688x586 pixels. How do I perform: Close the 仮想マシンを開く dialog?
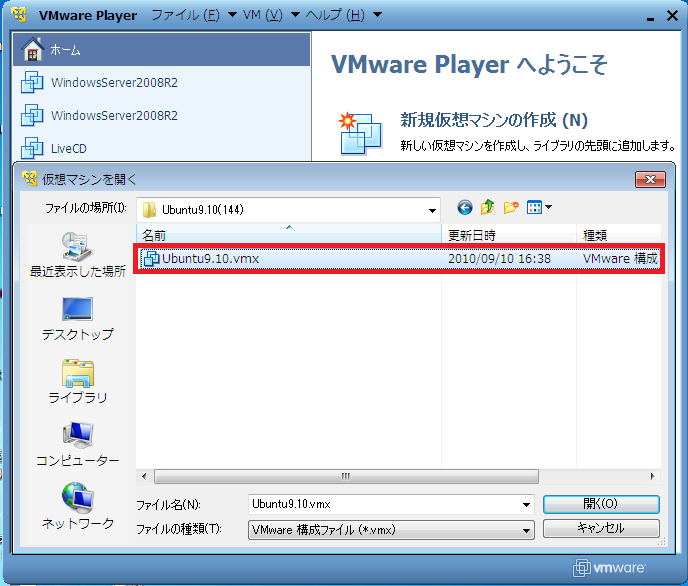coord(650,179)
